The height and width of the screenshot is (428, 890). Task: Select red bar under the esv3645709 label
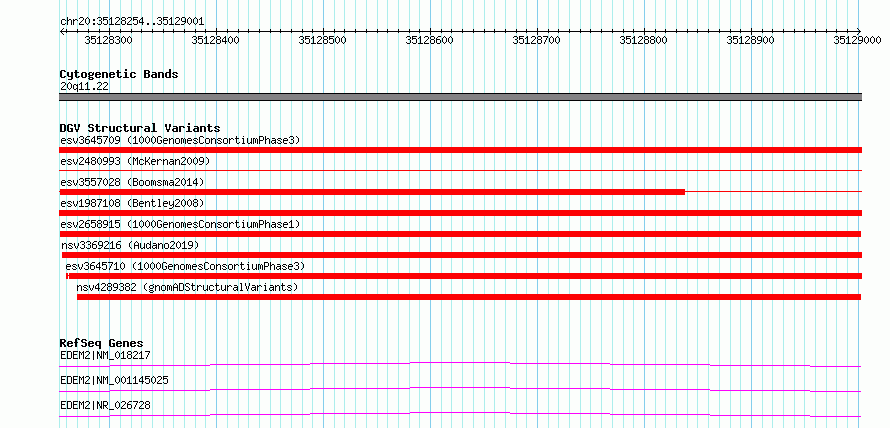coord(460,149)
